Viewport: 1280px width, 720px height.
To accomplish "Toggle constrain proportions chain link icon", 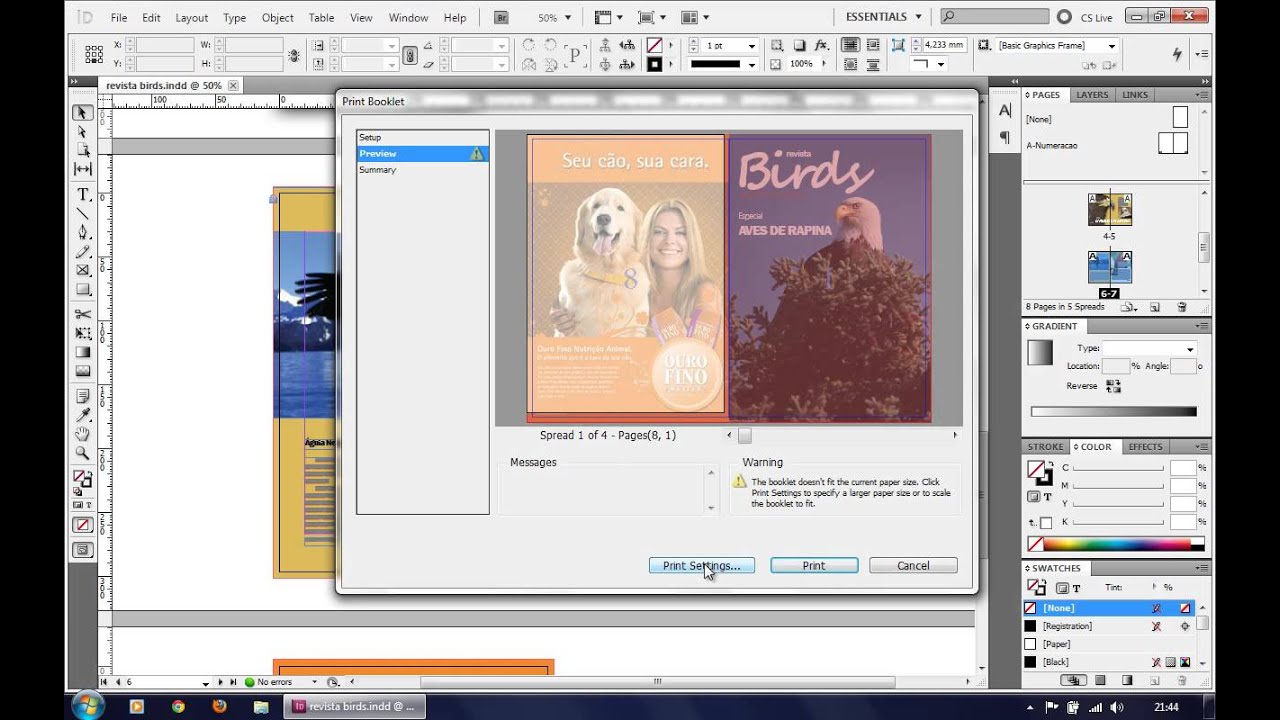I will pyautogui.click(x=409, y=55).
